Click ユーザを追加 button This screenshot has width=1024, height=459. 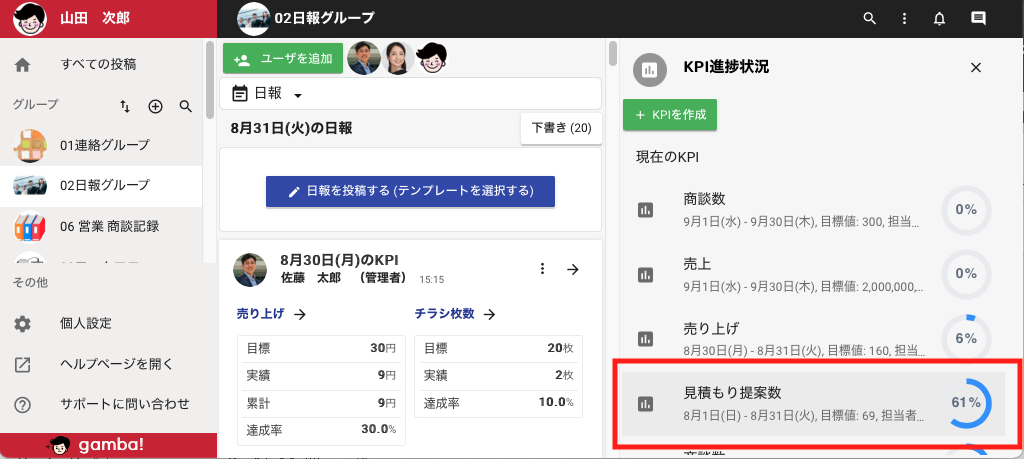(x=283, y=59)
